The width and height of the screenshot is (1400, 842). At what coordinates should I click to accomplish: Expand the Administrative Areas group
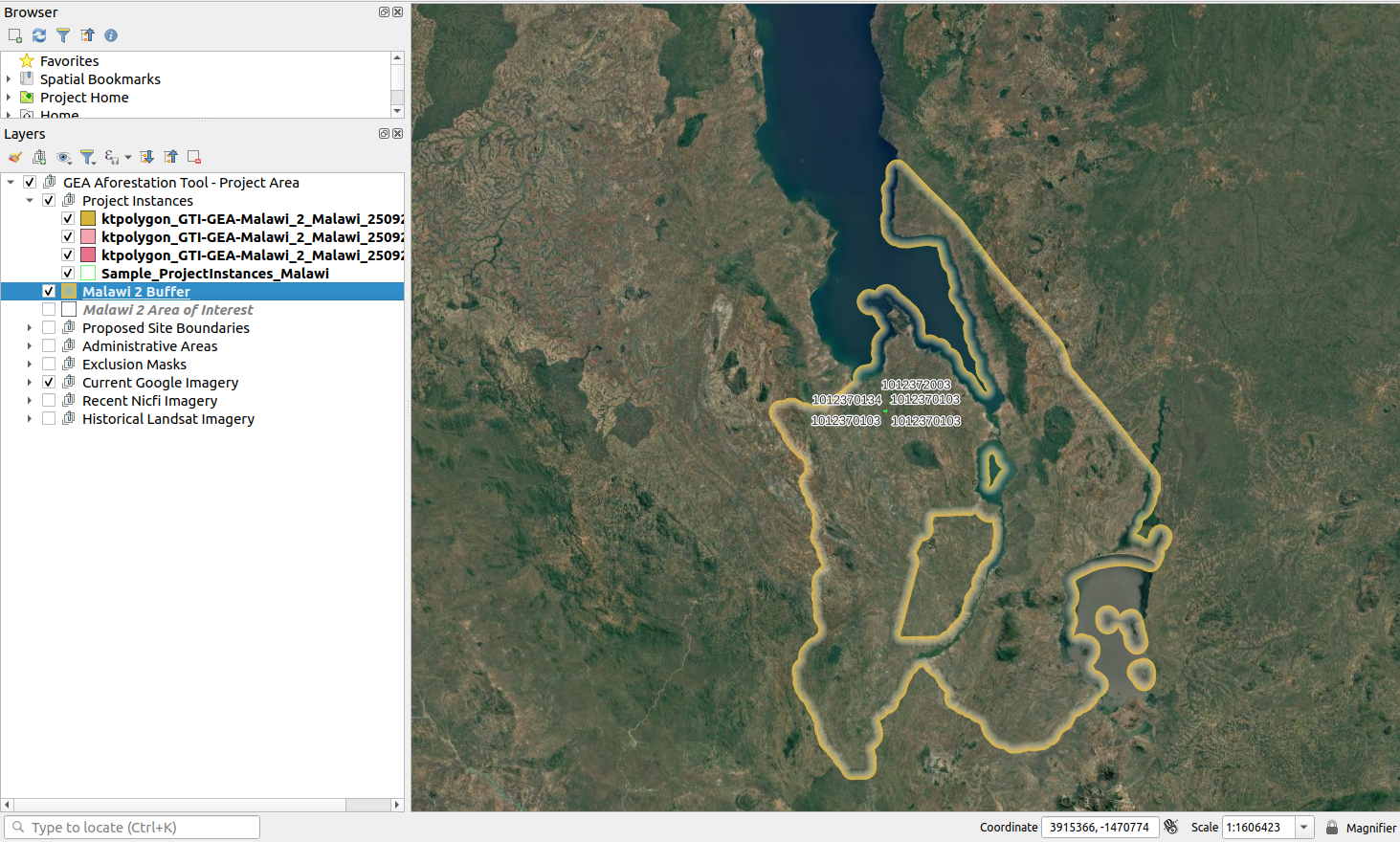point(30,346)
